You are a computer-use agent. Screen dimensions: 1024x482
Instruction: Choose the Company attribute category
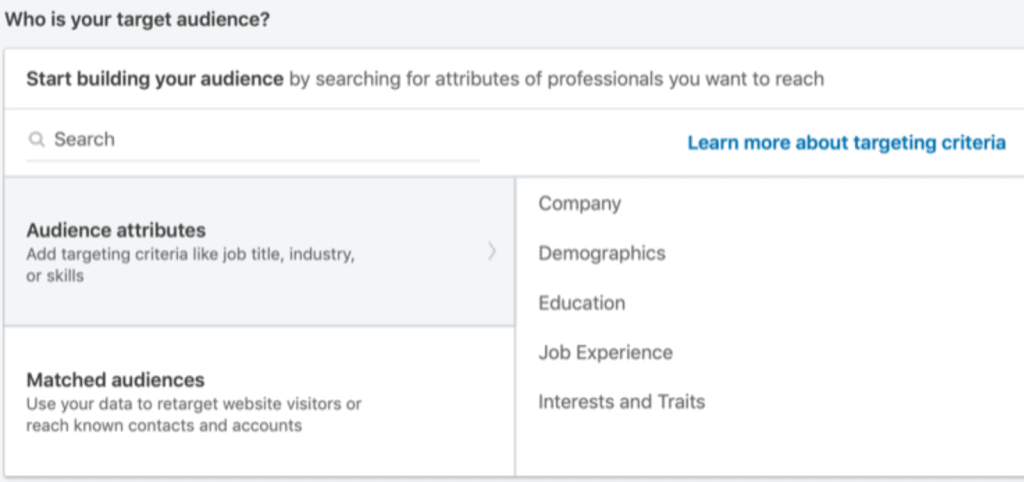pyautogui.click(x=579, y=204)
